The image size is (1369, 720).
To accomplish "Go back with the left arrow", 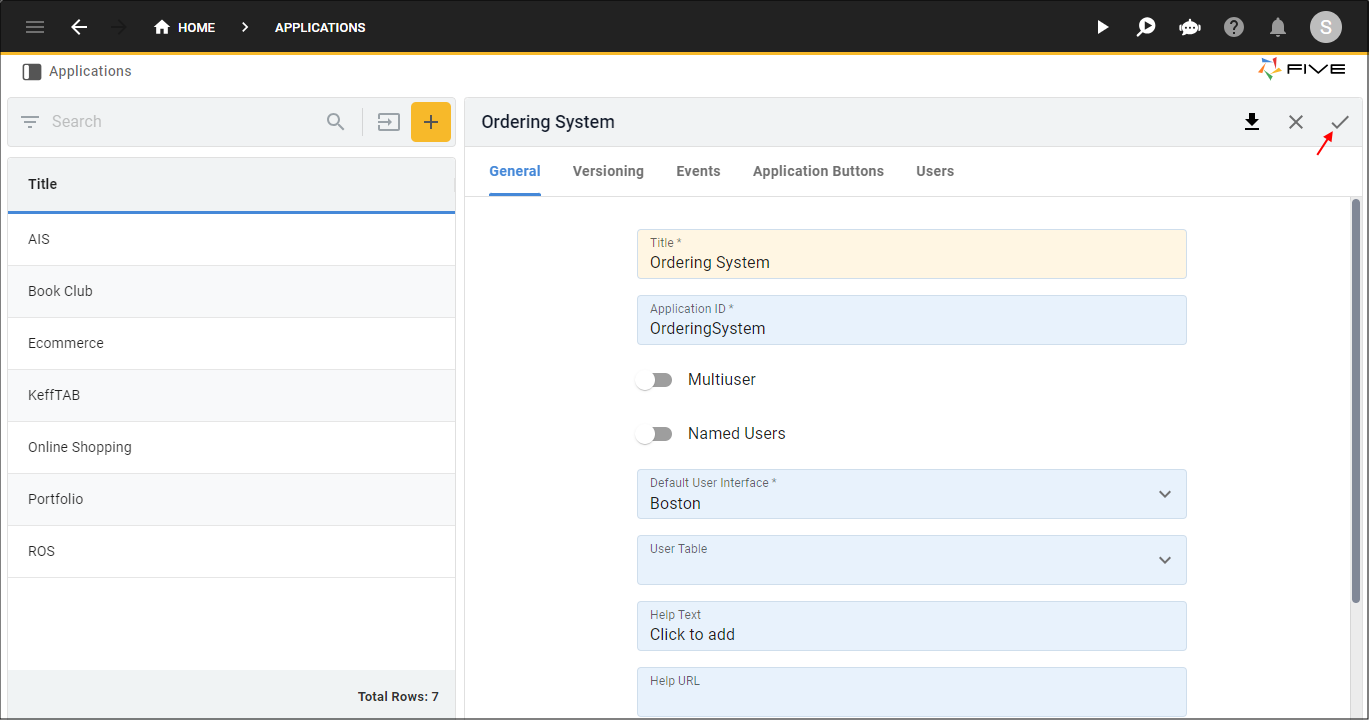I will point(79,27).
